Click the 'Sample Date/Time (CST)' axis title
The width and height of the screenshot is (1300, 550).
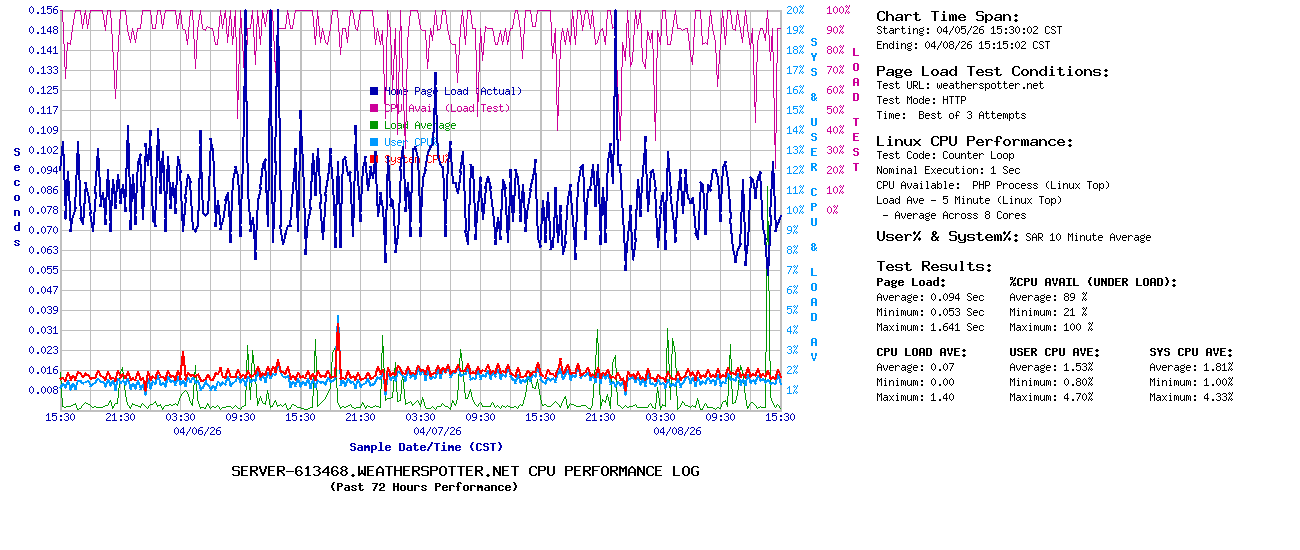[426, 447]
